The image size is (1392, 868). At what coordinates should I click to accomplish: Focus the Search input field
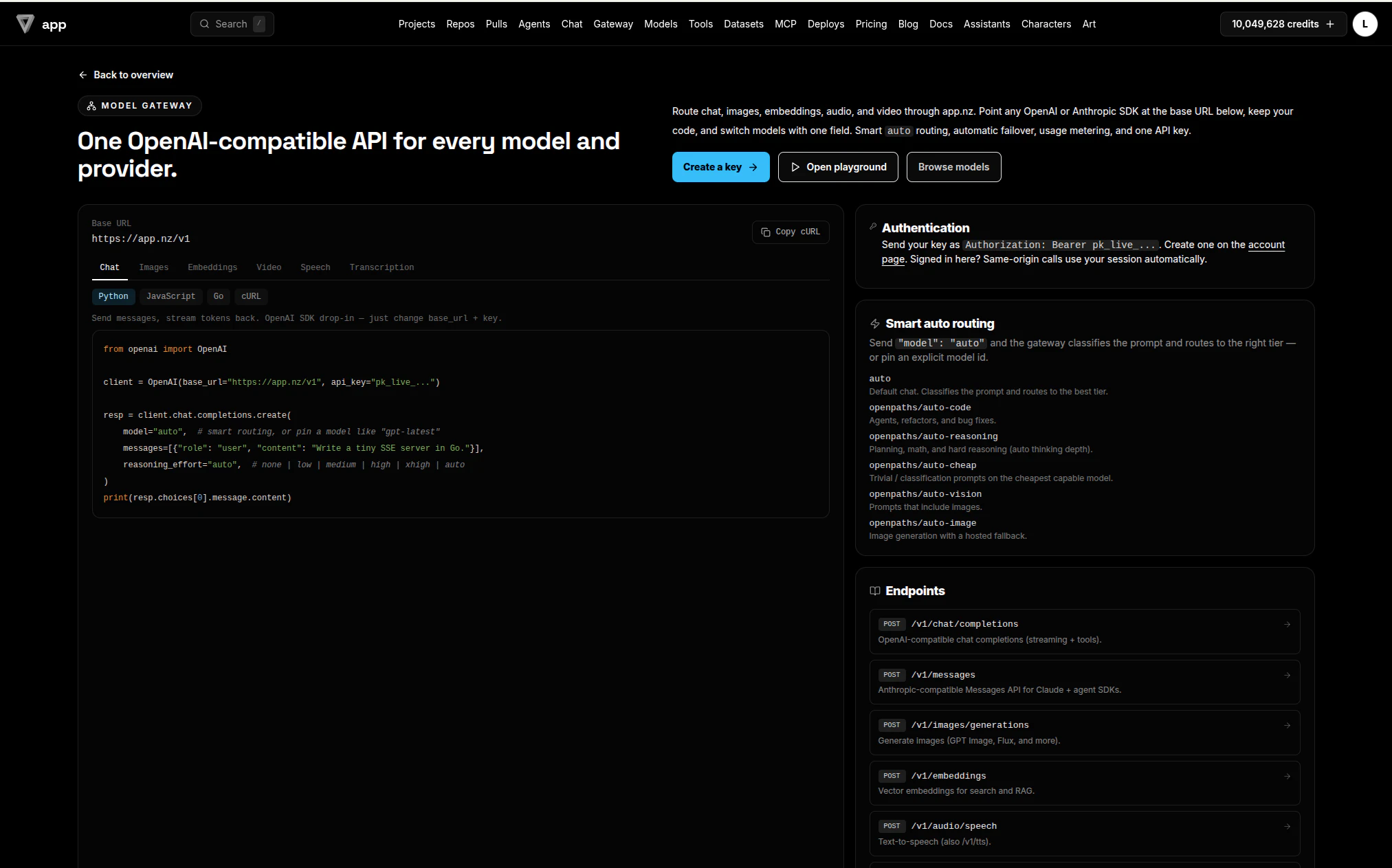point(232,24)
